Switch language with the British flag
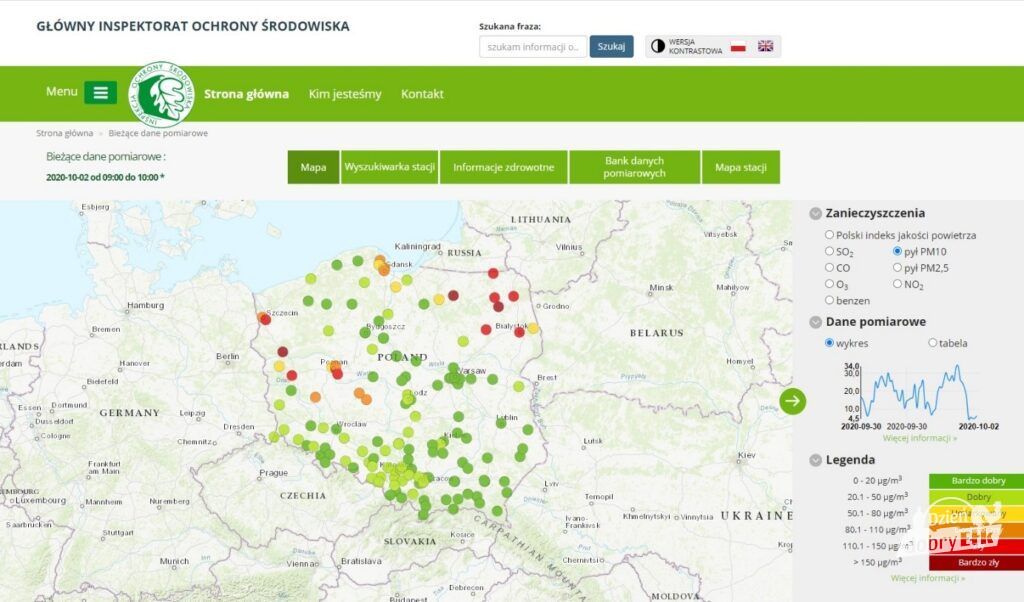 click(765, 46)
